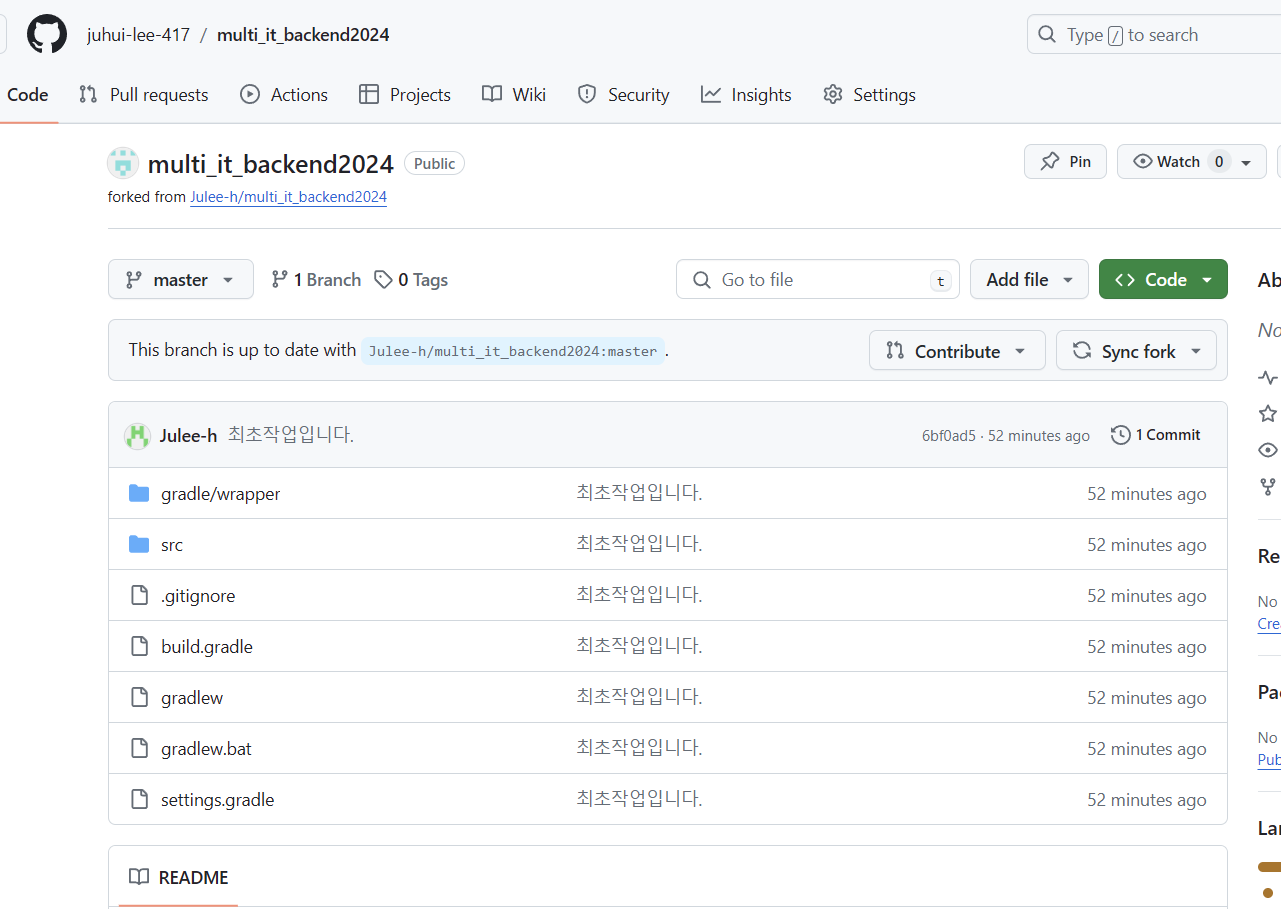
Task: Select the README tab
Action: [179, 878]
